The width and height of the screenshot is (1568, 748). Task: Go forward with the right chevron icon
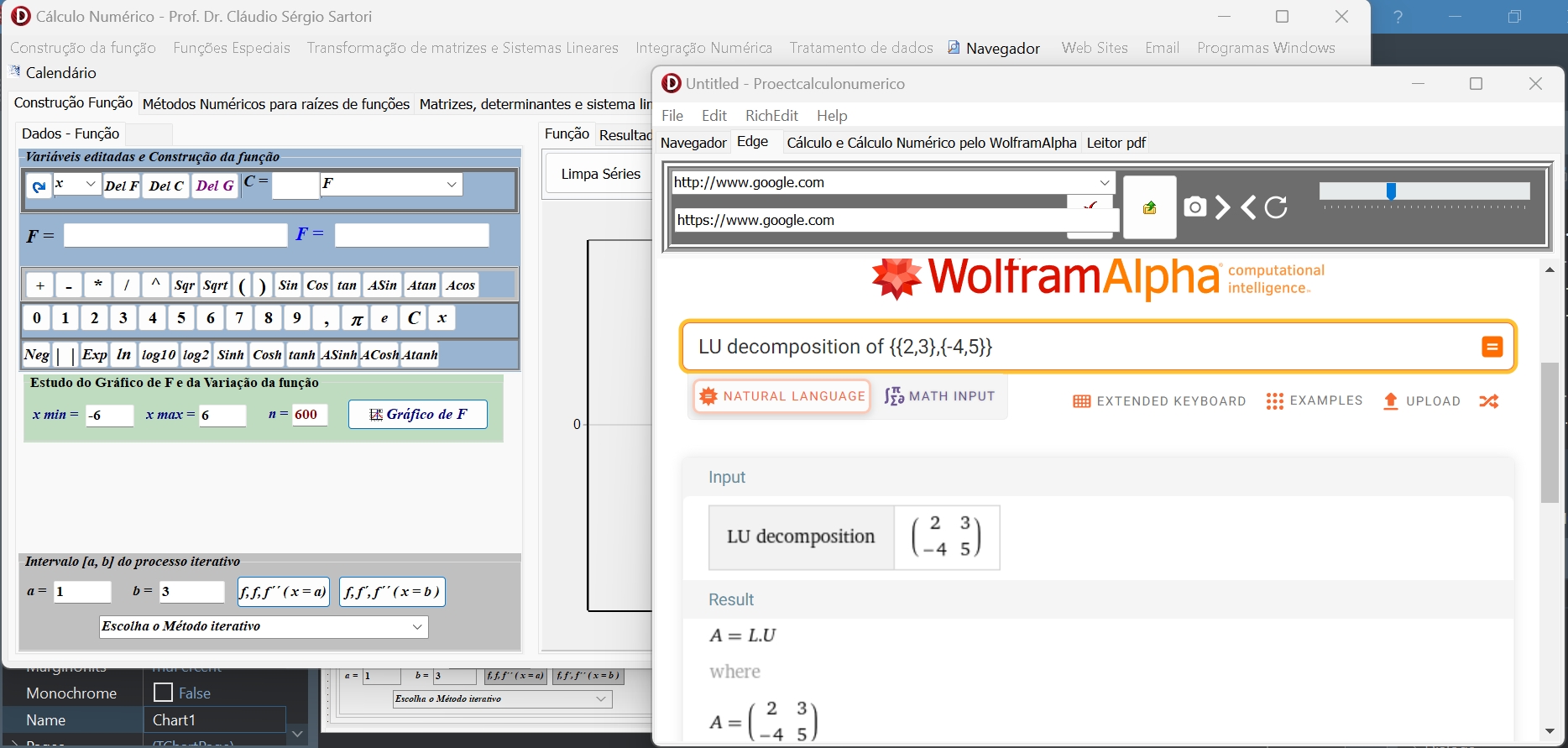[x=1222, y=207]
